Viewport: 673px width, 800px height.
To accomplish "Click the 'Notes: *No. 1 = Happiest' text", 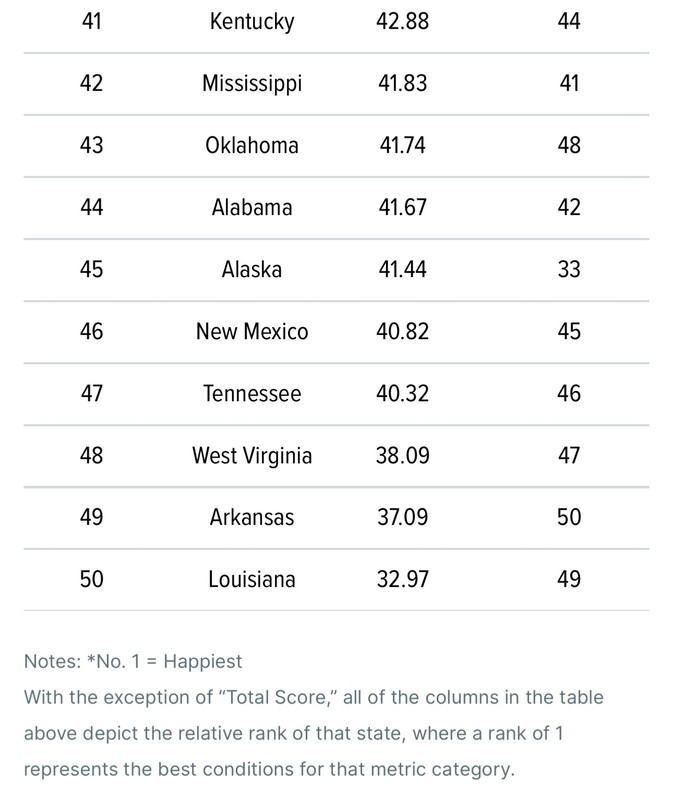I will [133, 661].
